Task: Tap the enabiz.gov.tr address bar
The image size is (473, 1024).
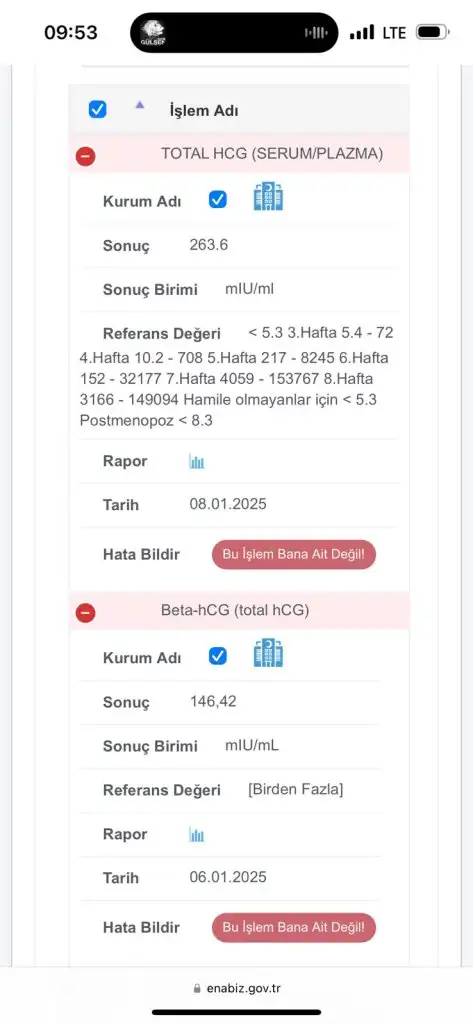Action: point(236,989)
